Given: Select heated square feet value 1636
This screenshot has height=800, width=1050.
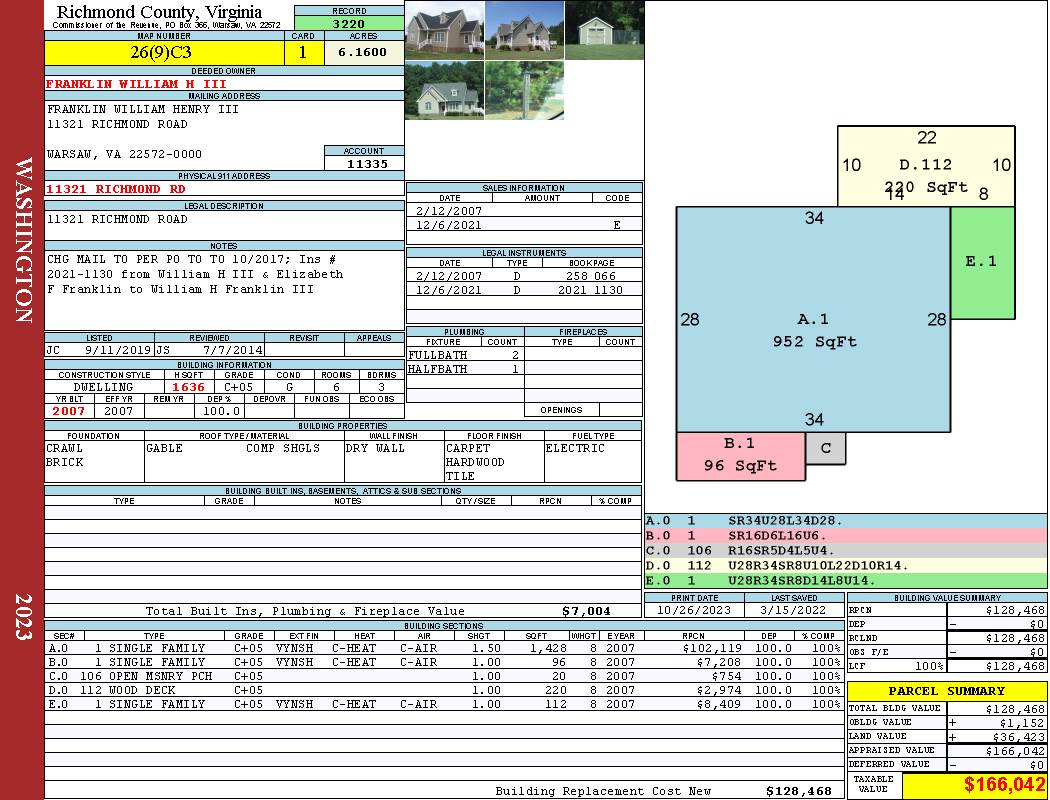Looking at the screenshot, I should 189,387.
